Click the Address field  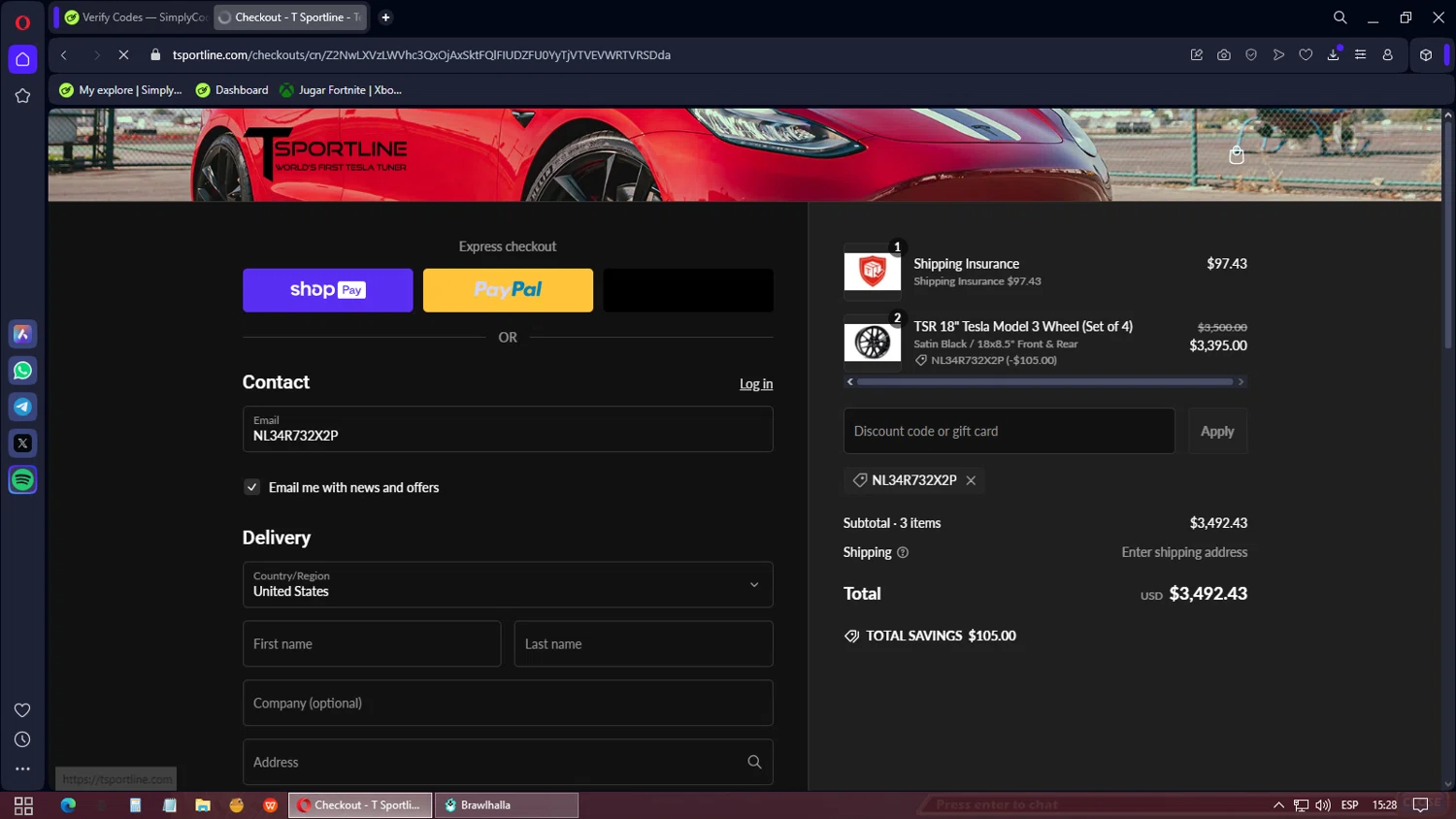coord(508,762)
